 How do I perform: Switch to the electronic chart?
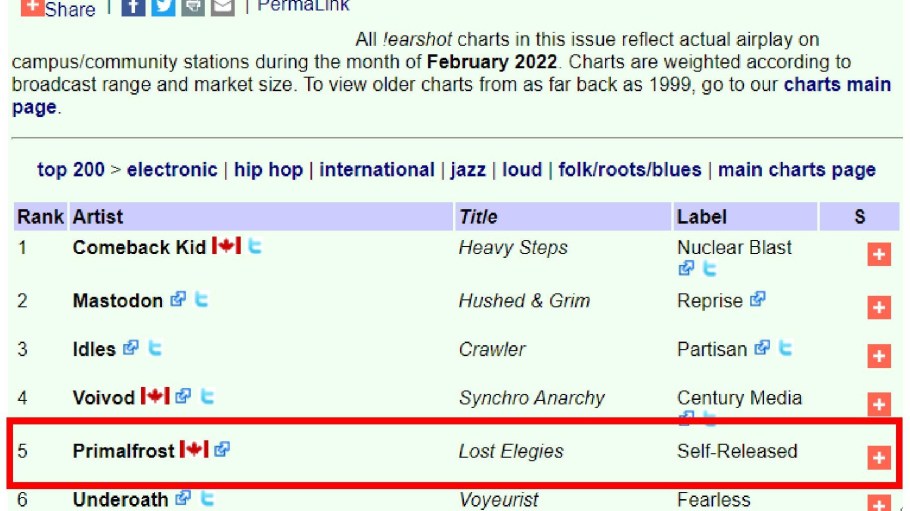tap(172, 170)
